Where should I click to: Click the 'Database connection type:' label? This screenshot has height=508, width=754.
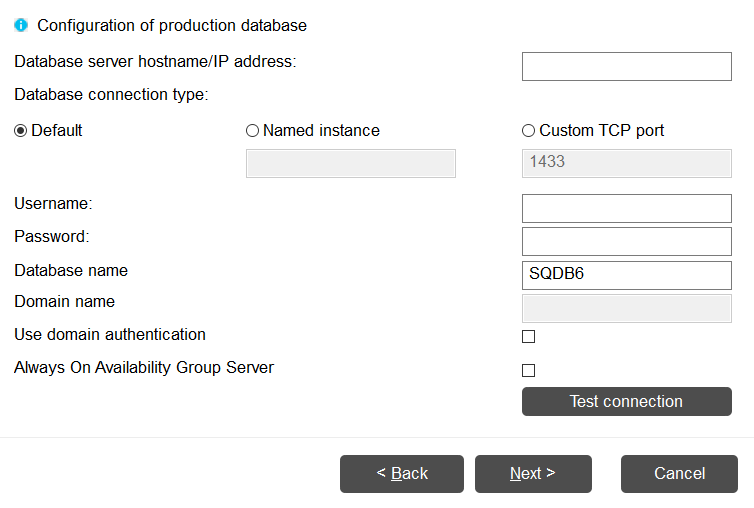click(x=111, y=95)
